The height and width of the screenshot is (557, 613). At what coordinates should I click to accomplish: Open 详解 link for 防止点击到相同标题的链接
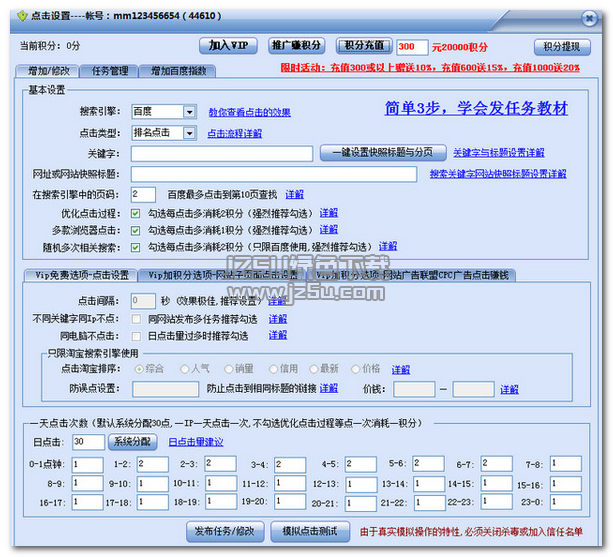328,389
